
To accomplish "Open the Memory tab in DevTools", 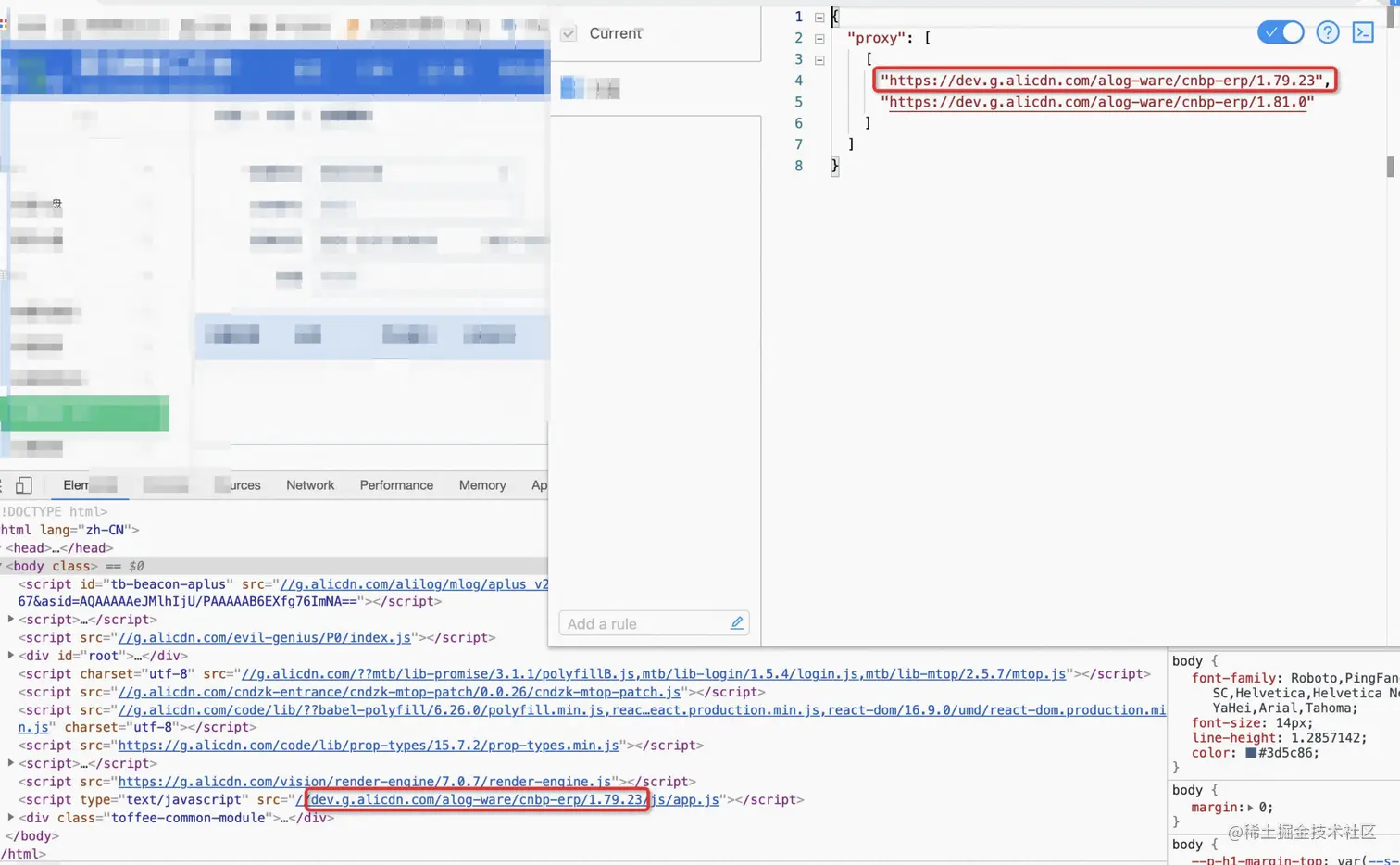I will [482, 484].
